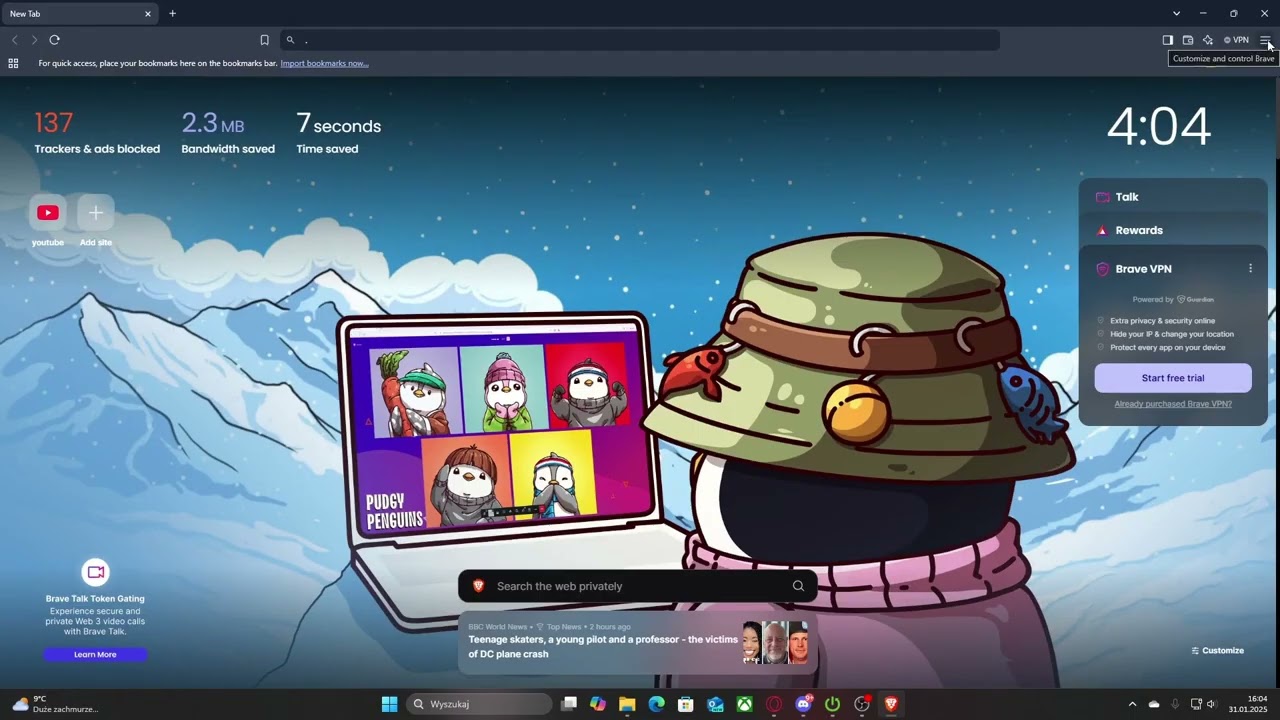Open the Customize and control Brave menu
This screenshot has width=1280, height=720.
click(x=1265, y=40)
